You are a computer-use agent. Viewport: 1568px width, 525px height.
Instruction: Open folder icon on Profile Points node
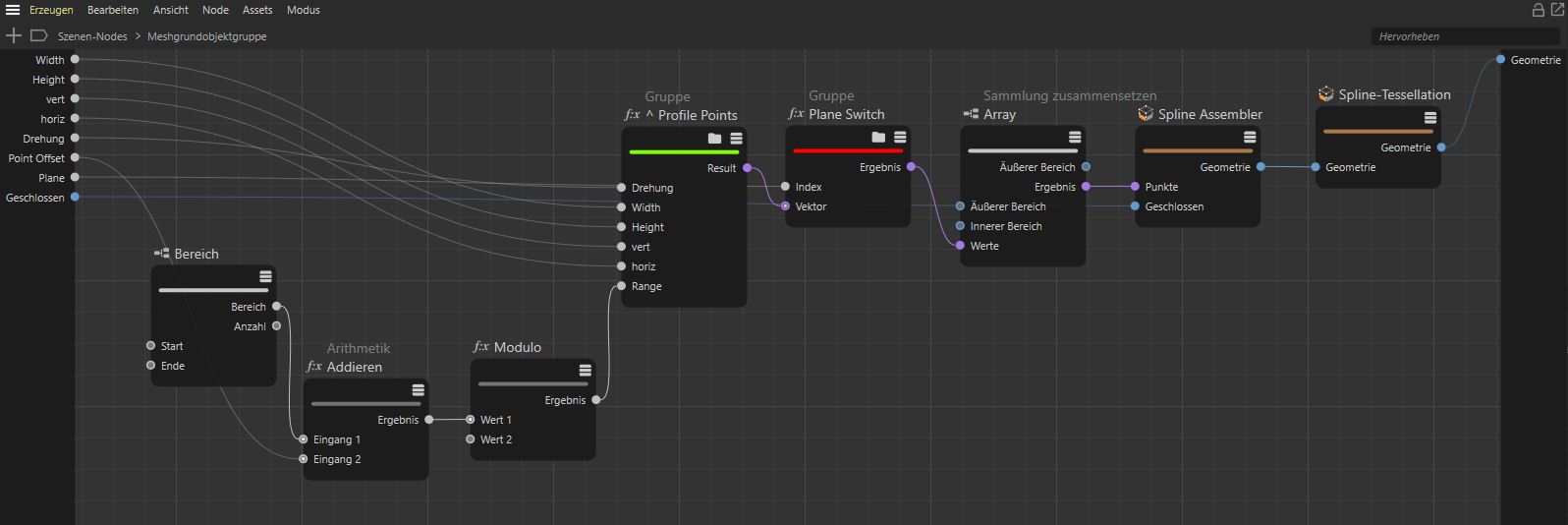pos(714,139)
